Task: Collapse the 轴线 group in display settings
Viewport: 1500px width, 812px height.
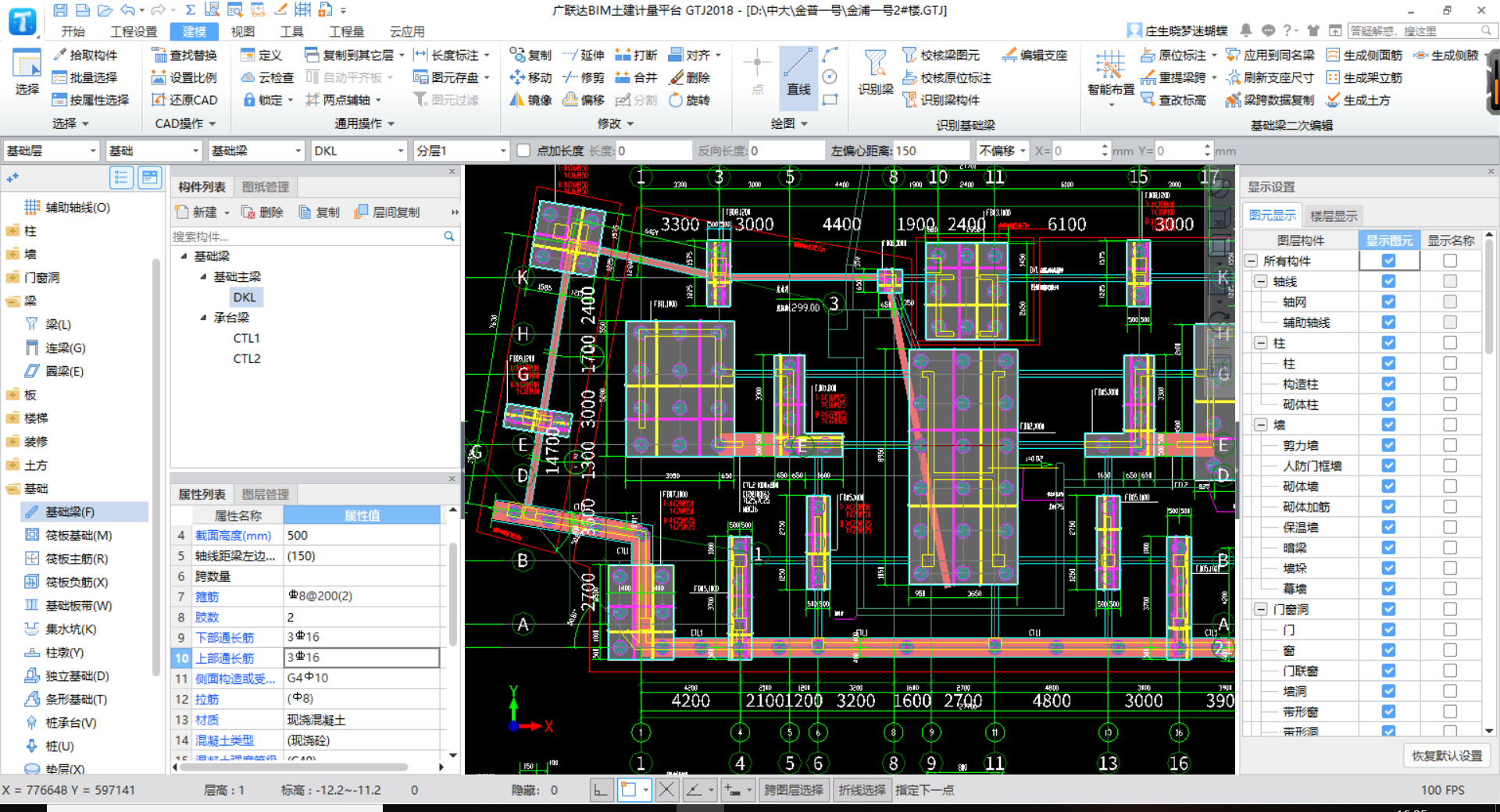Action: pos(1261,281)
